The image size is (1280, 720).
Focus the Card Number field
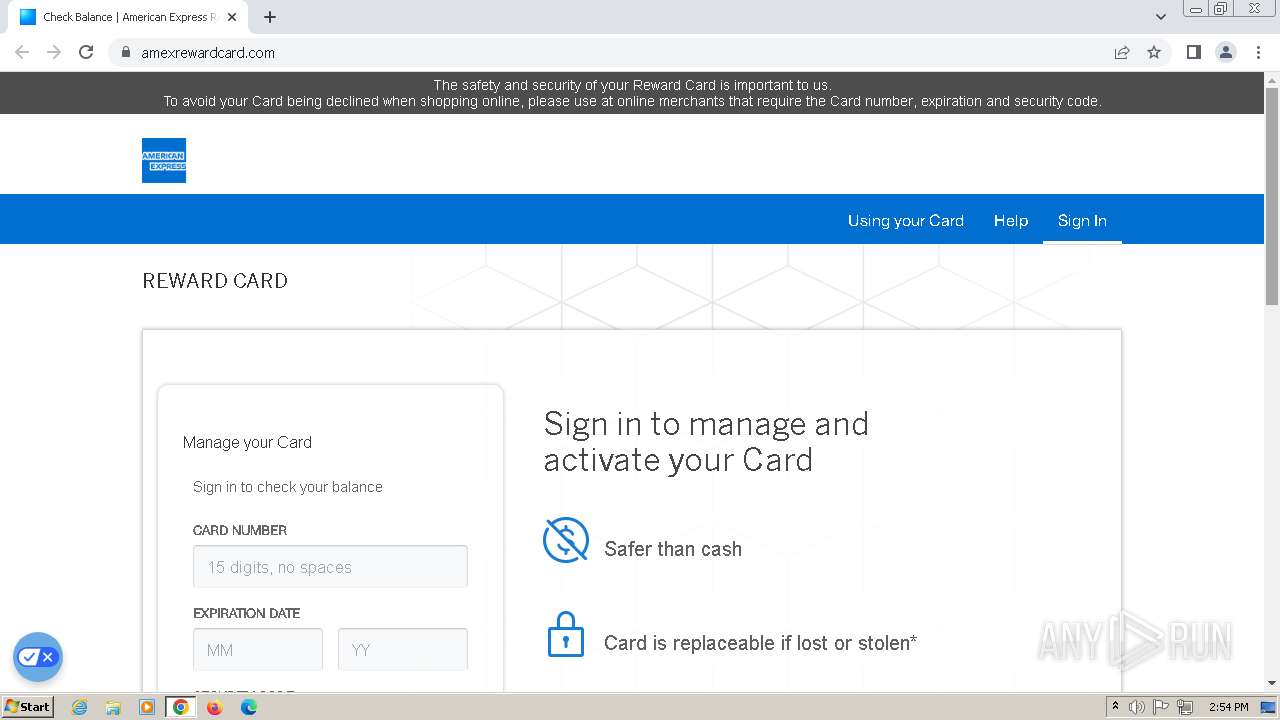330,566
